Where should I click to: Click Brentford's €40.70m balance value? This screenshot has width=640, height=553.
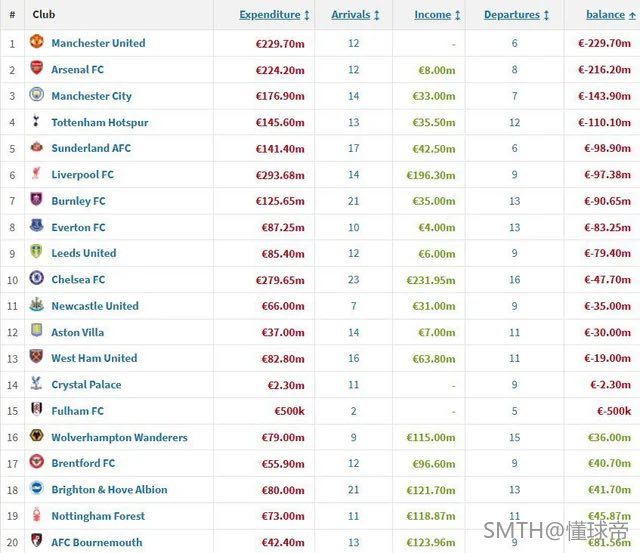[609, 463]
